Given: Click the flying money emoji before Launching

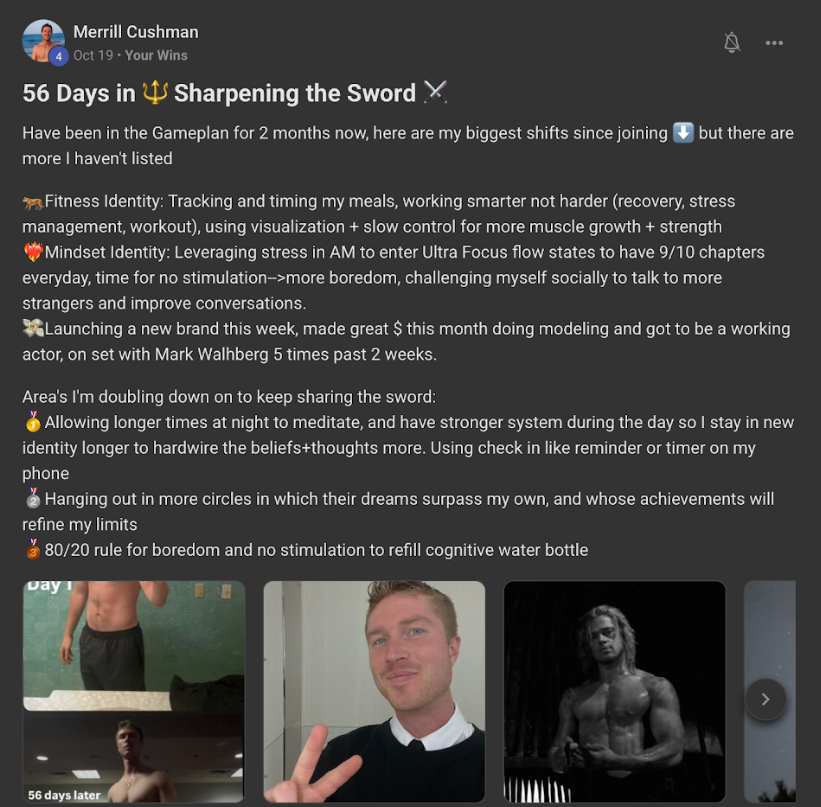Looking at the screenshot, I should 33,328.
